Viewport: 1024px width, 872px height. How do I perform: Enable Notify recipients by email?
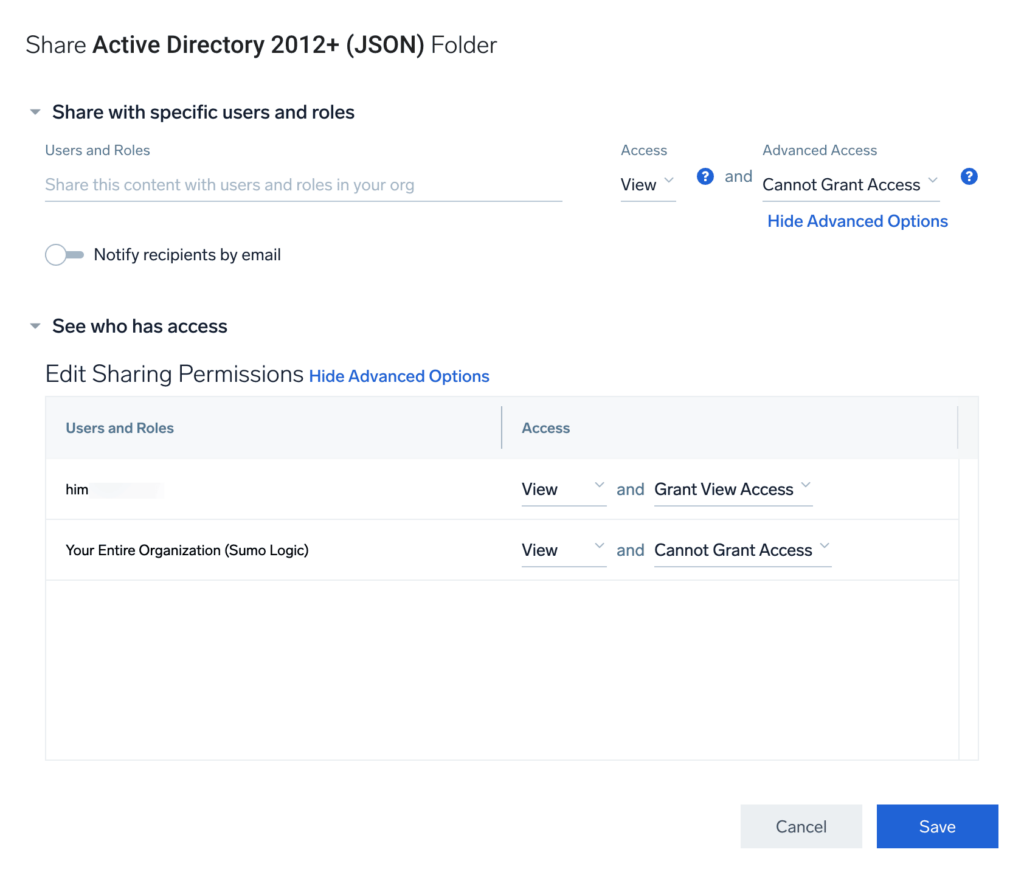pyautogui.click(x=64, y=254)
